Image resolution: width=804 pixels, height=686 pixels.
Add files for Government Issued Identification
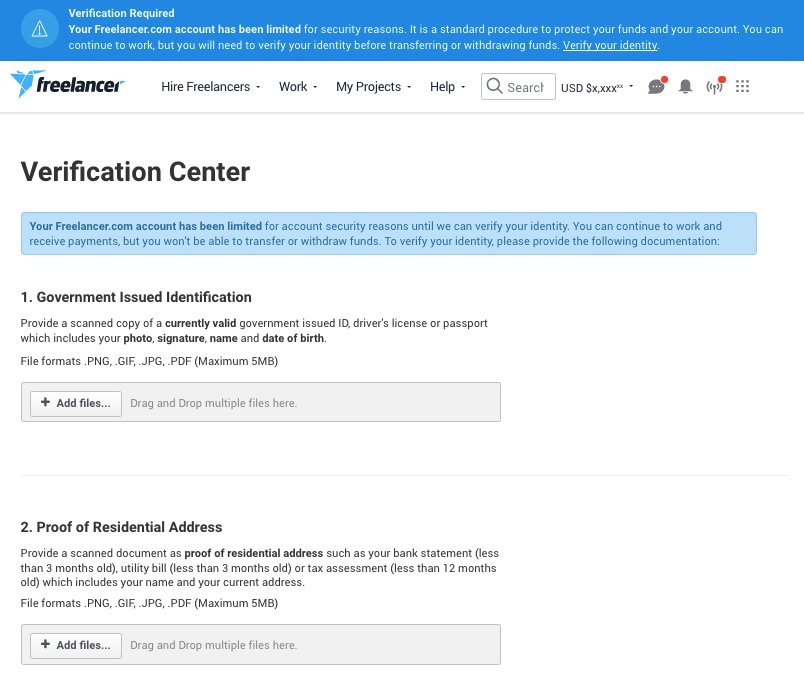[76, 403]
